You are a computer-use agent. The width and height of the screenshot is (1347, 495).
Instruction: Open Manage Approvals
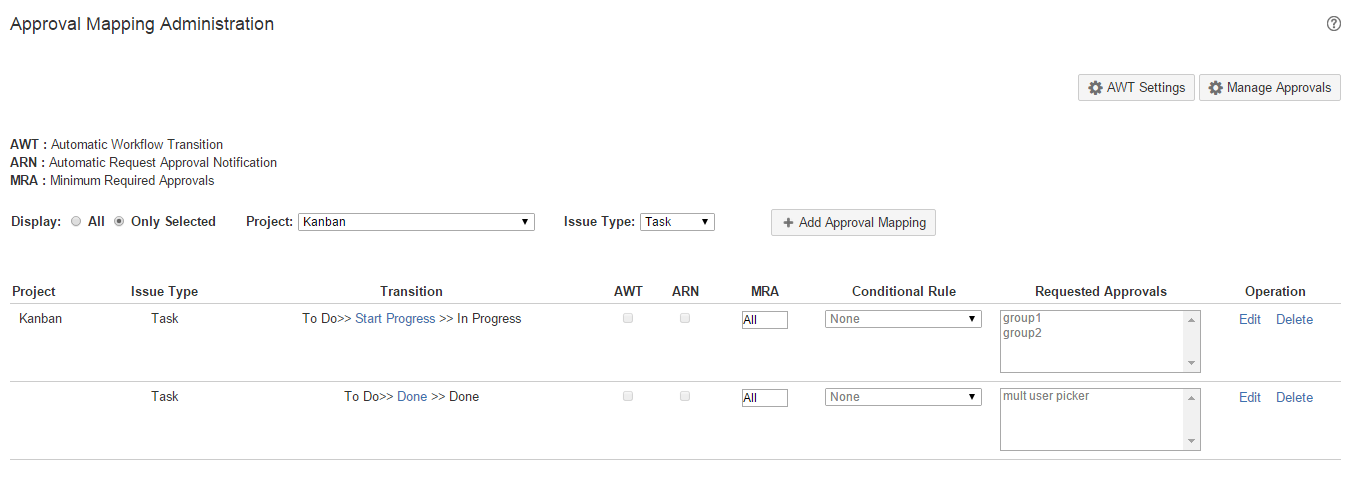pos(1269,88)
